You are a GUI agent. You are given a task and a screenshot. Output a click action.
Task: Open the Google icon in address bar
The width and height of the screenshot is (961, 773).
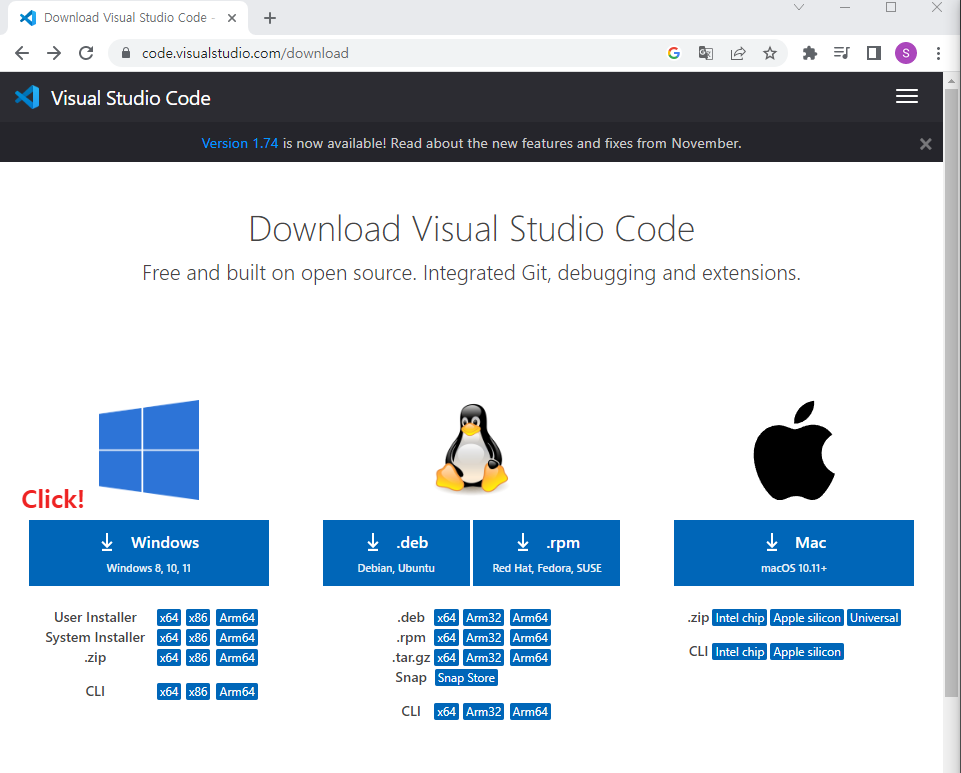(x=674, y=53)
